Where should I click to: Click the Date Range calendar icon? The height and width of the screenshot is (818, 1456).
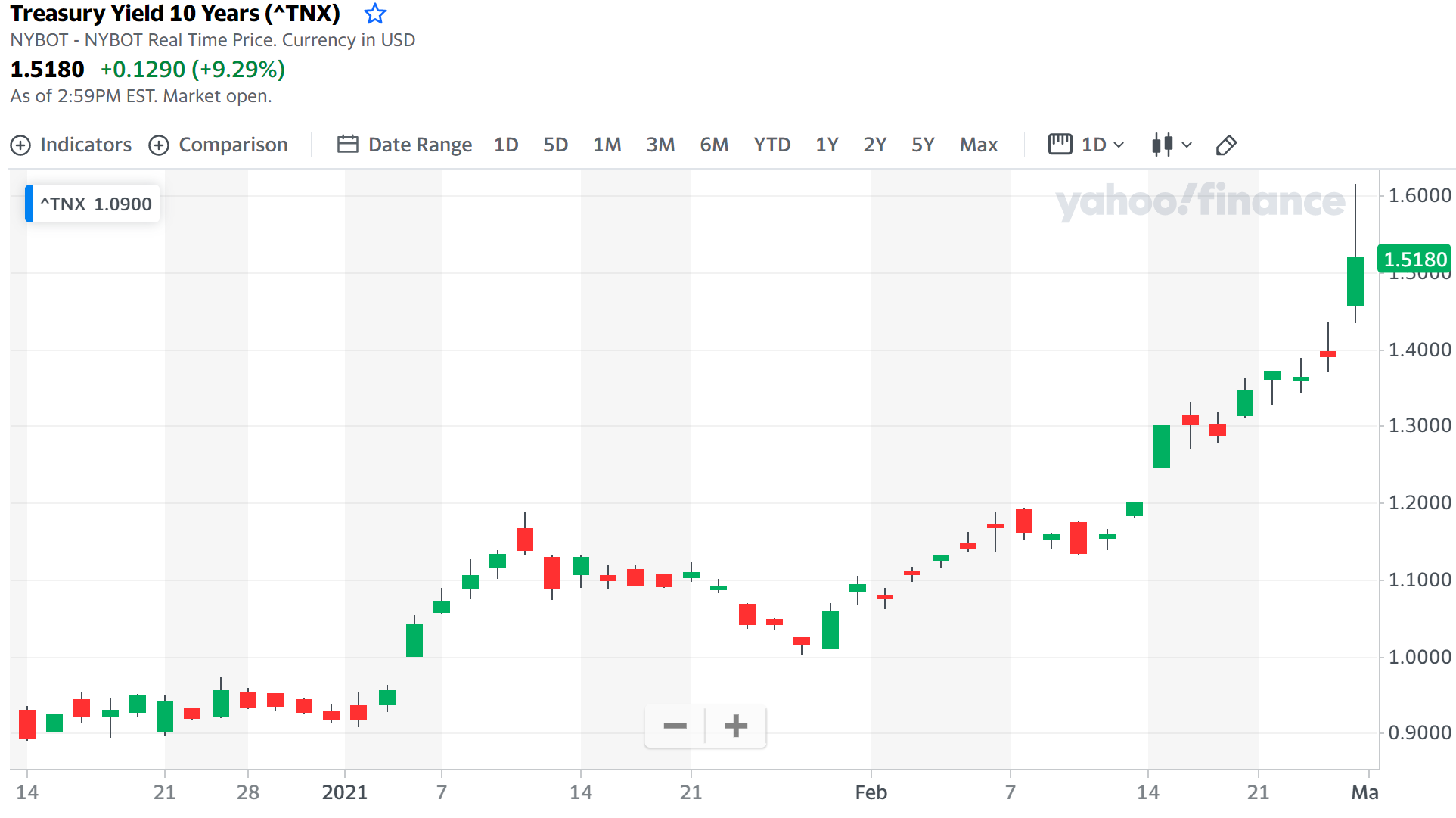(x=347, y=144)
